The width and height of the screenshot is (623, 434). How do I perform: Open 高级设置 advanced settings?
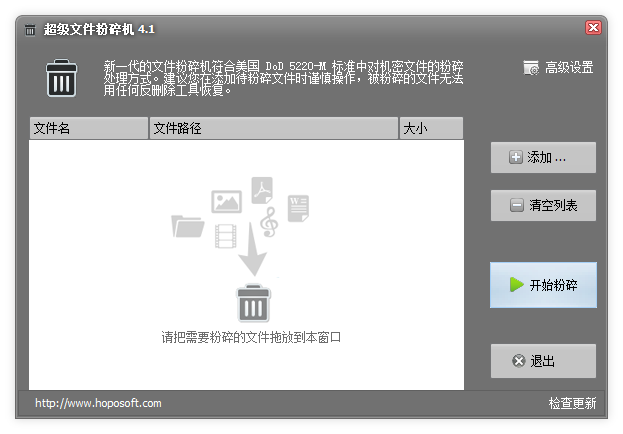click(x=559, y=68)
